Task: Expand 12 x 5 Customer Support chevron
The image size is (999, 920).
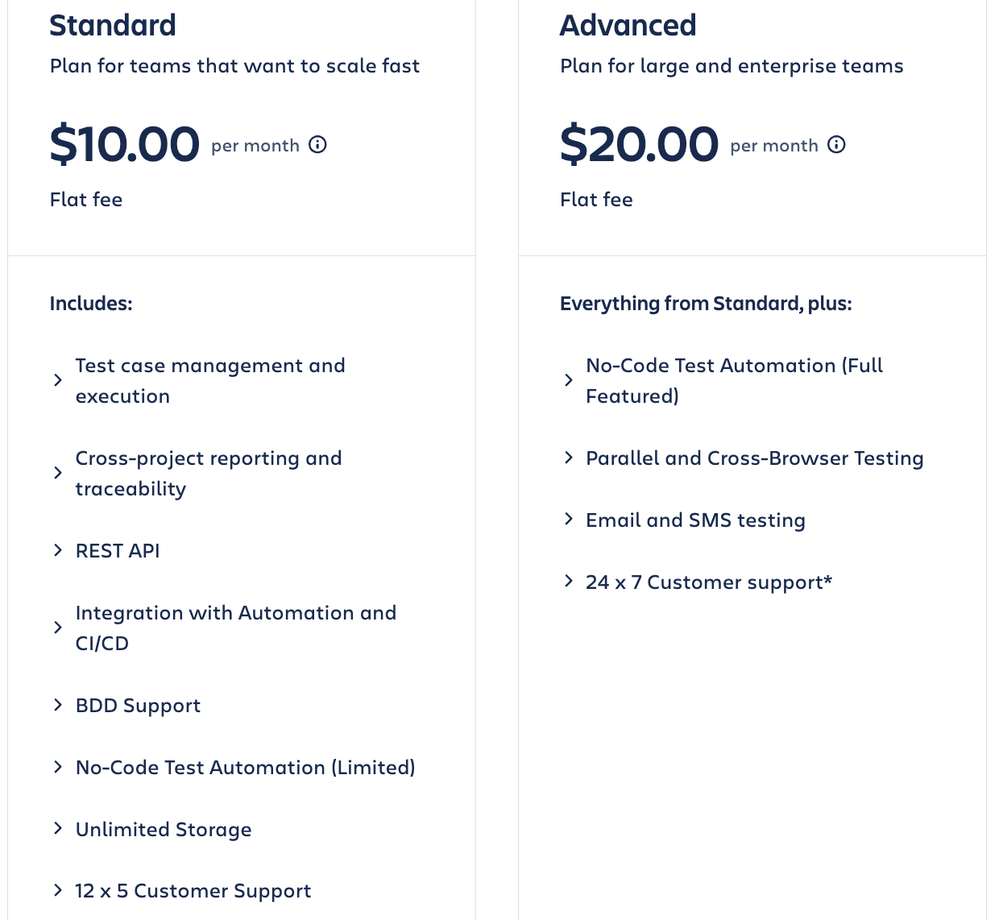Action: click(x=58, y=891)
